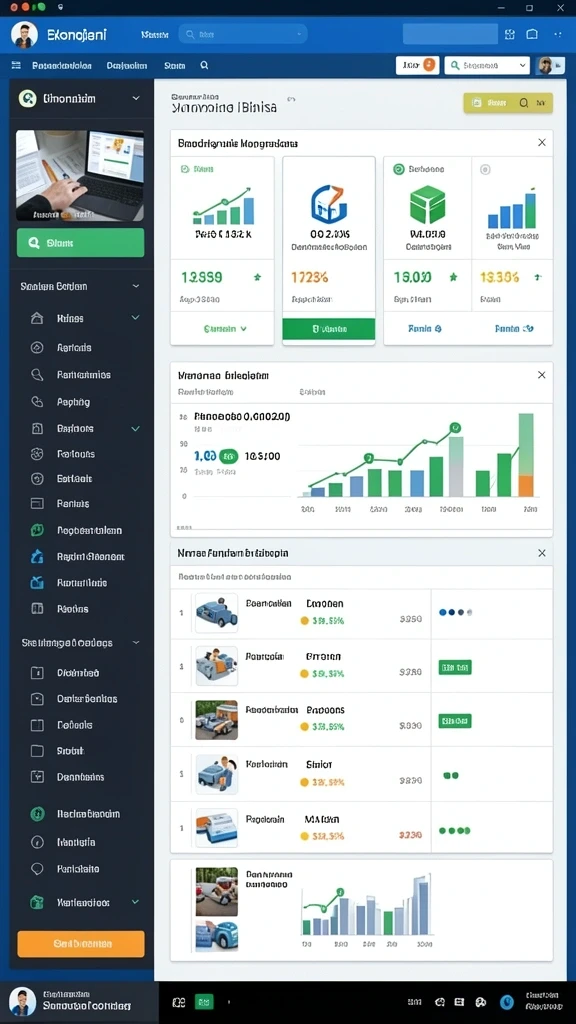This screenshot has height=1024, width=576.
Task: Click the orange button at the sidebar bottom
Action: coord(81,944)
